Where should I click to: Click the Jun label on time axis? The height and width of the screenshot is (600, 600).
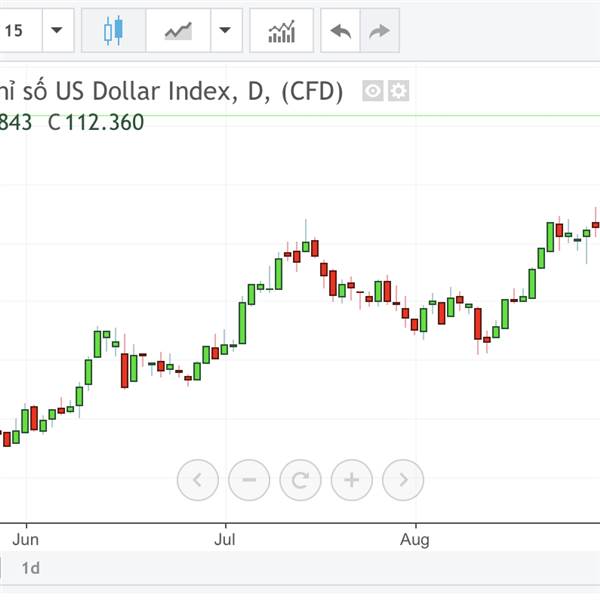pyautogui.click(x=26, y=540)
